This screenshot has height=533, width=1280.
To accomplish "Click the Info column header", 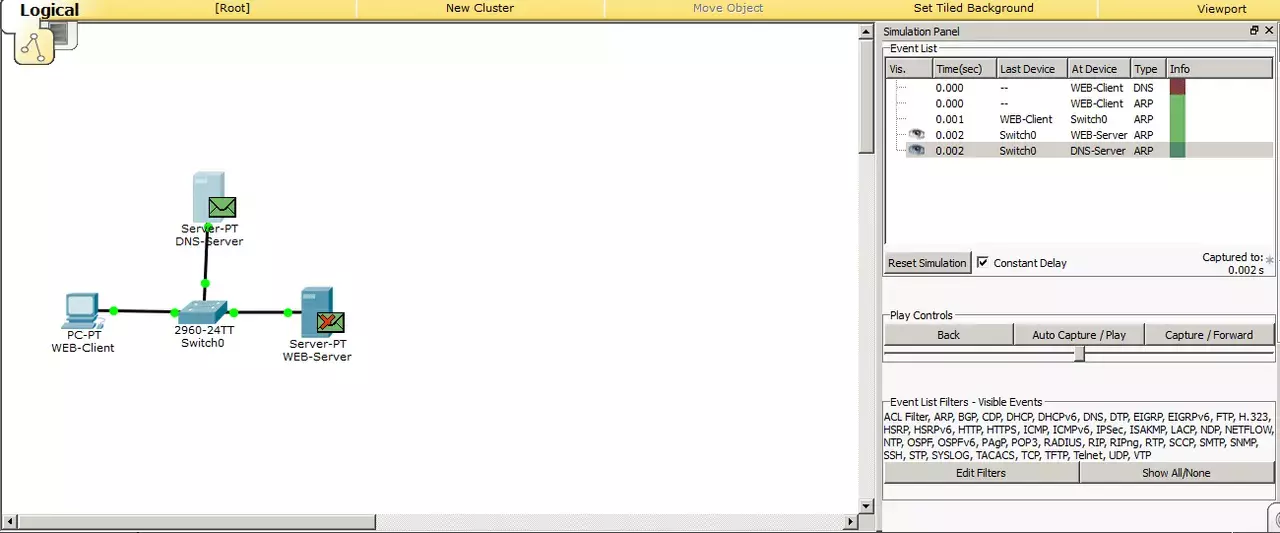I will [1220, 69].
